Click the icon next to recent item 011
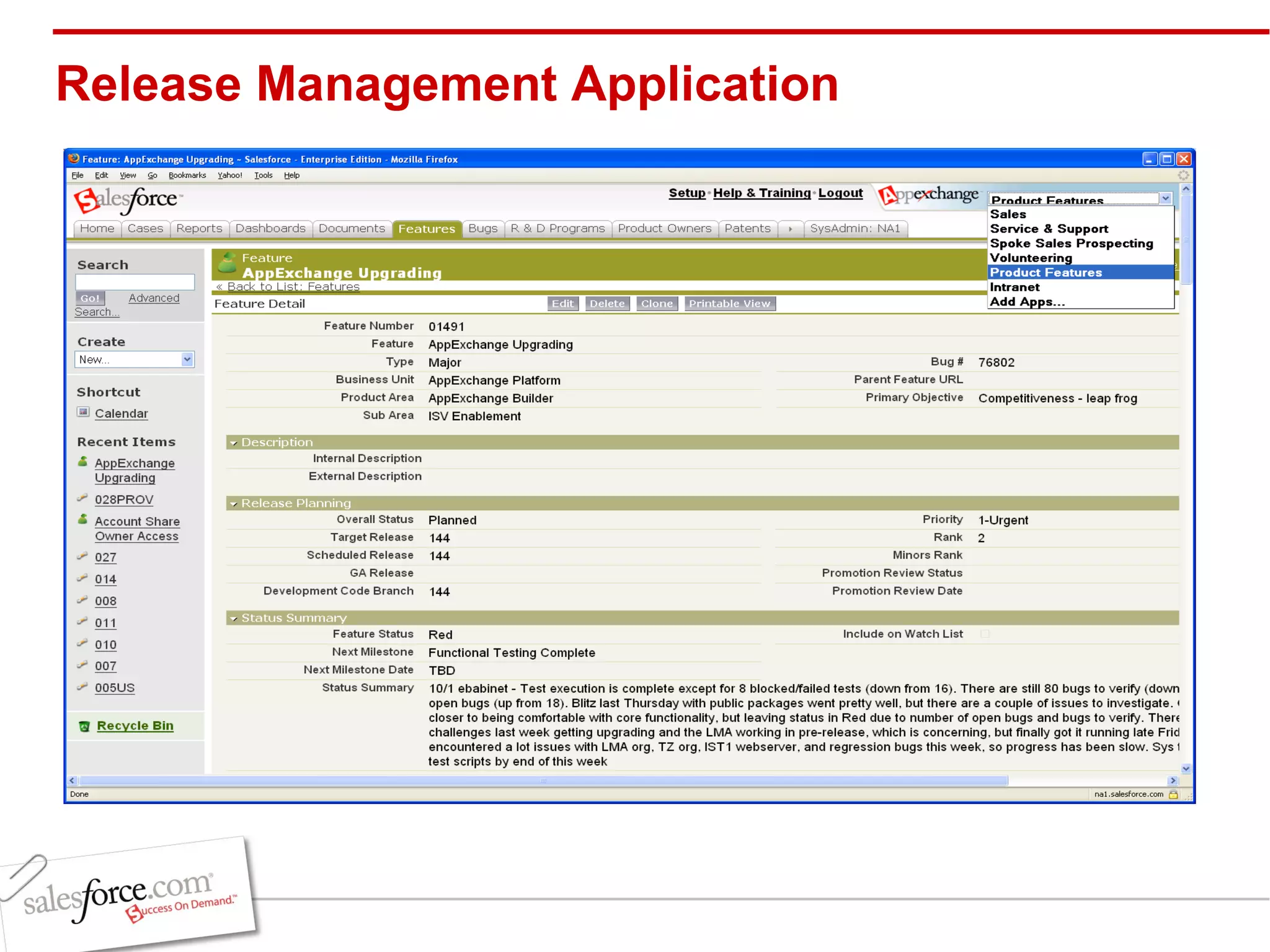The height and width of the screenshot is (952, 1270). click(82, 621)
